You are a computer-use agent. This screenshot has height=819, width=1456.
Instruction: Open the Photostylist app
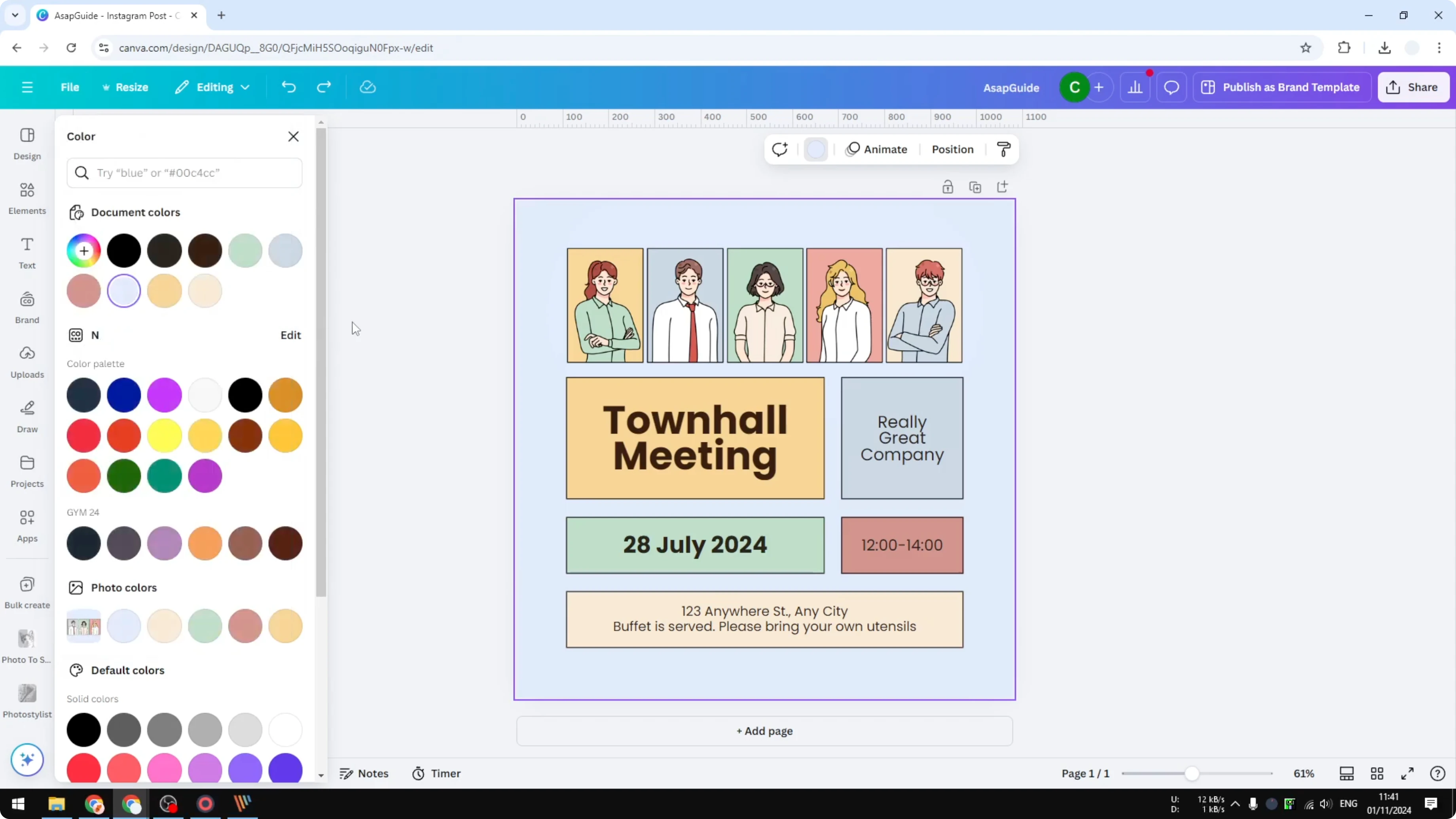pos(27,701)
